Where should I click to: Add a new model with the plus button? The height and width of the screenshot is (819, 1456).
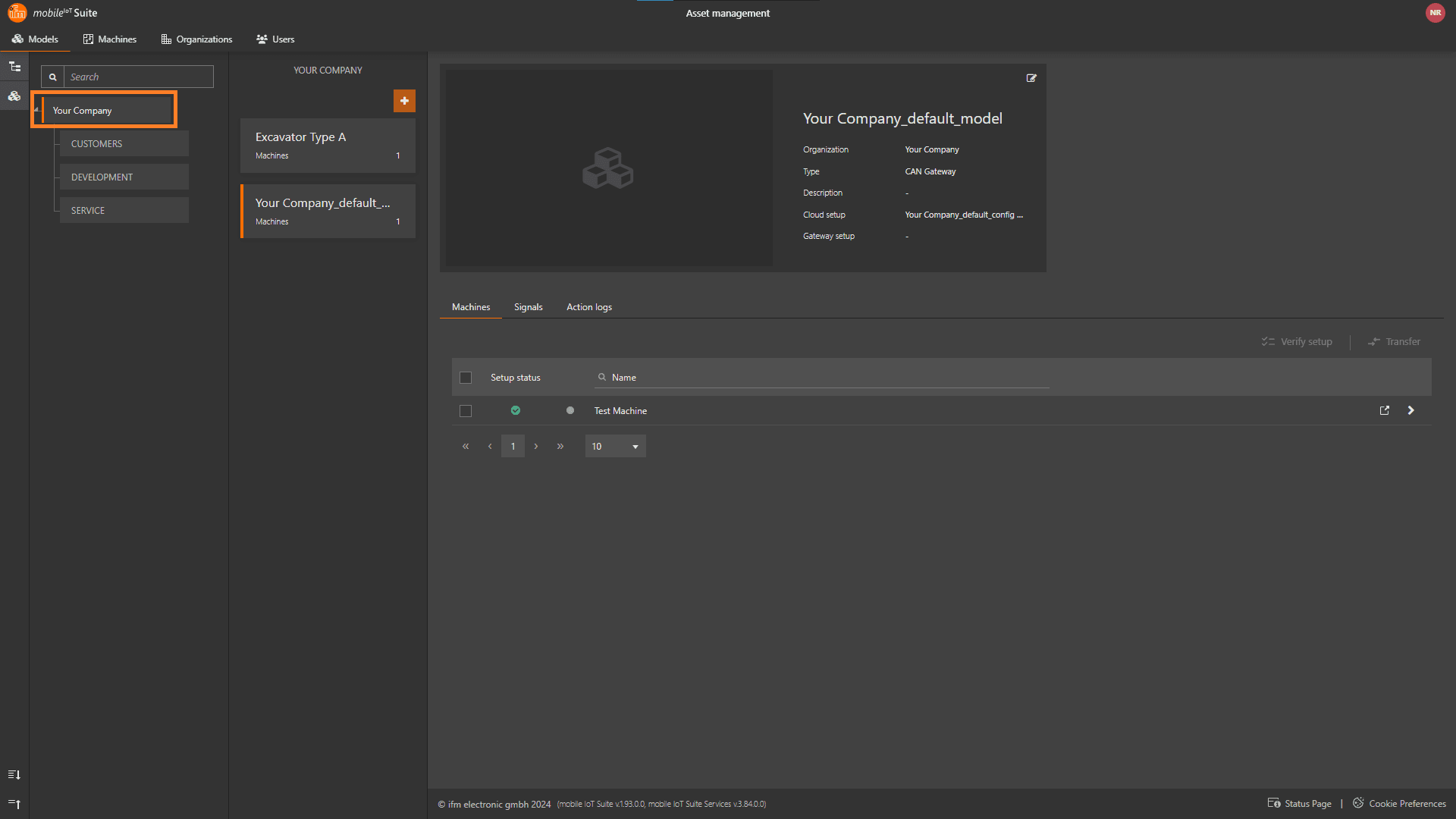click(x=404, y=101)
